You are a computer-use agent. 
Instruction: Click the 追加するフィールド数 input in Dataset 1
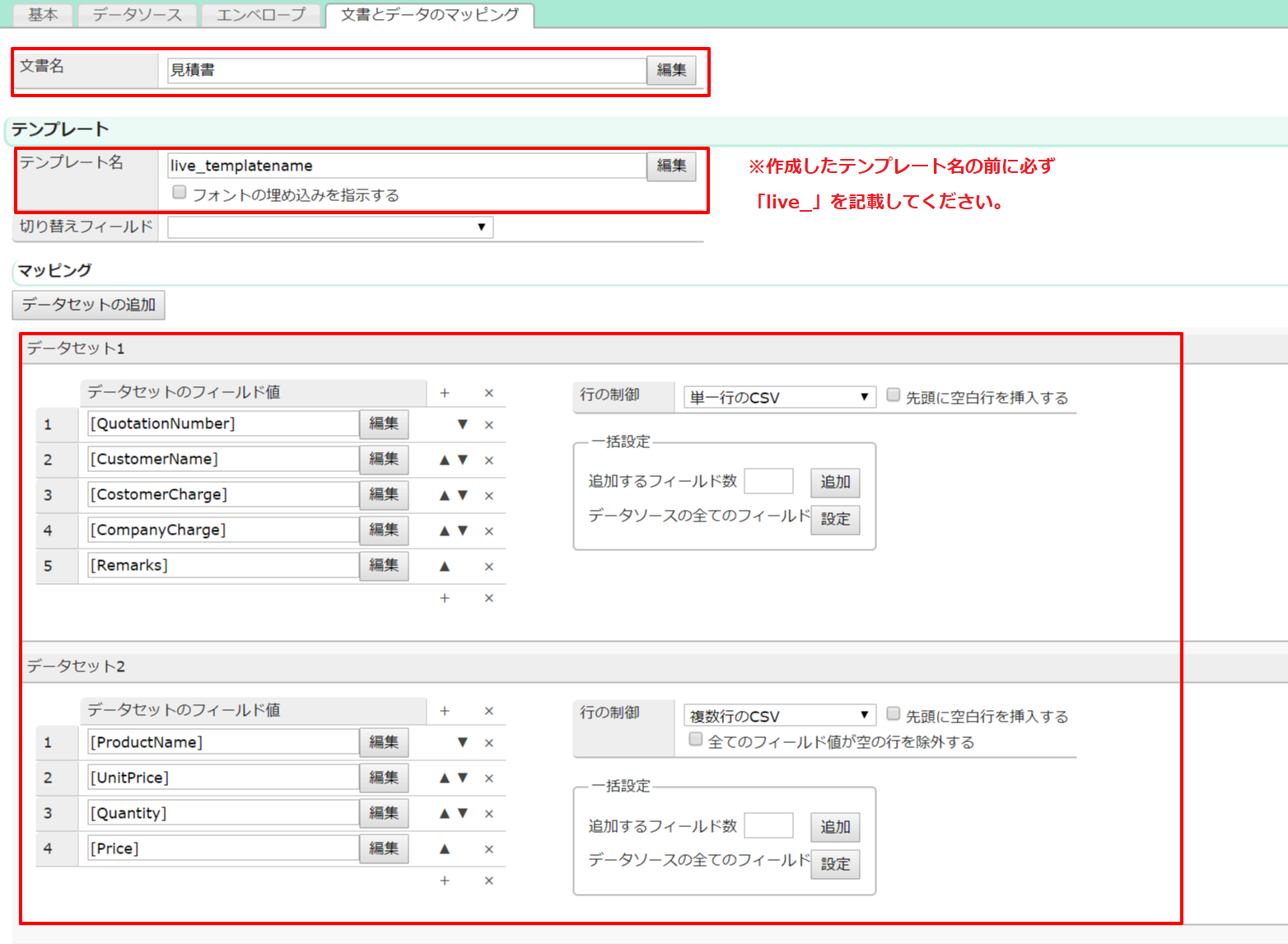coord(768,482)
